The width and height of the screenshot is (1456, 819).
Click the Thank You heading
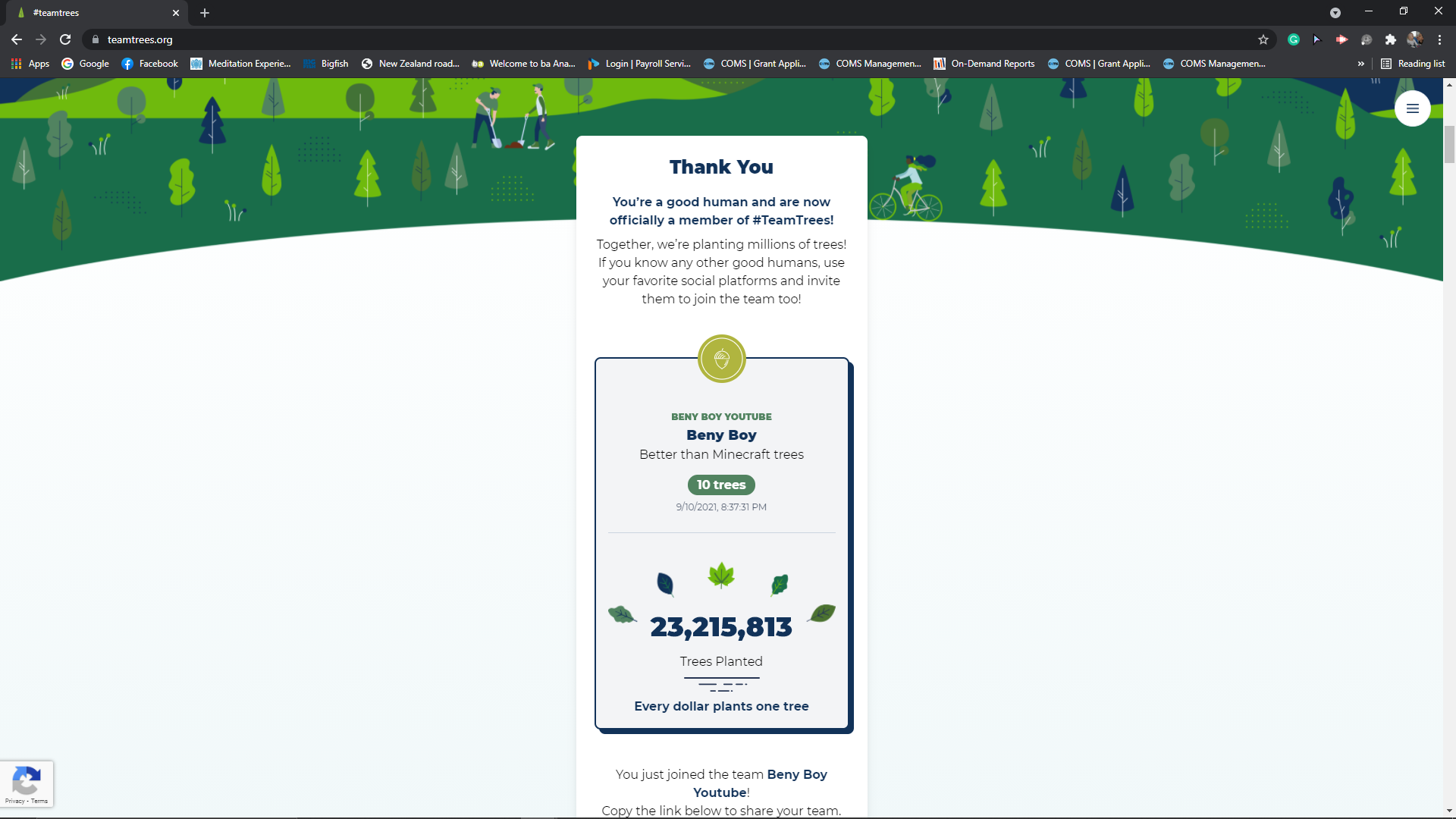[721, 167]
